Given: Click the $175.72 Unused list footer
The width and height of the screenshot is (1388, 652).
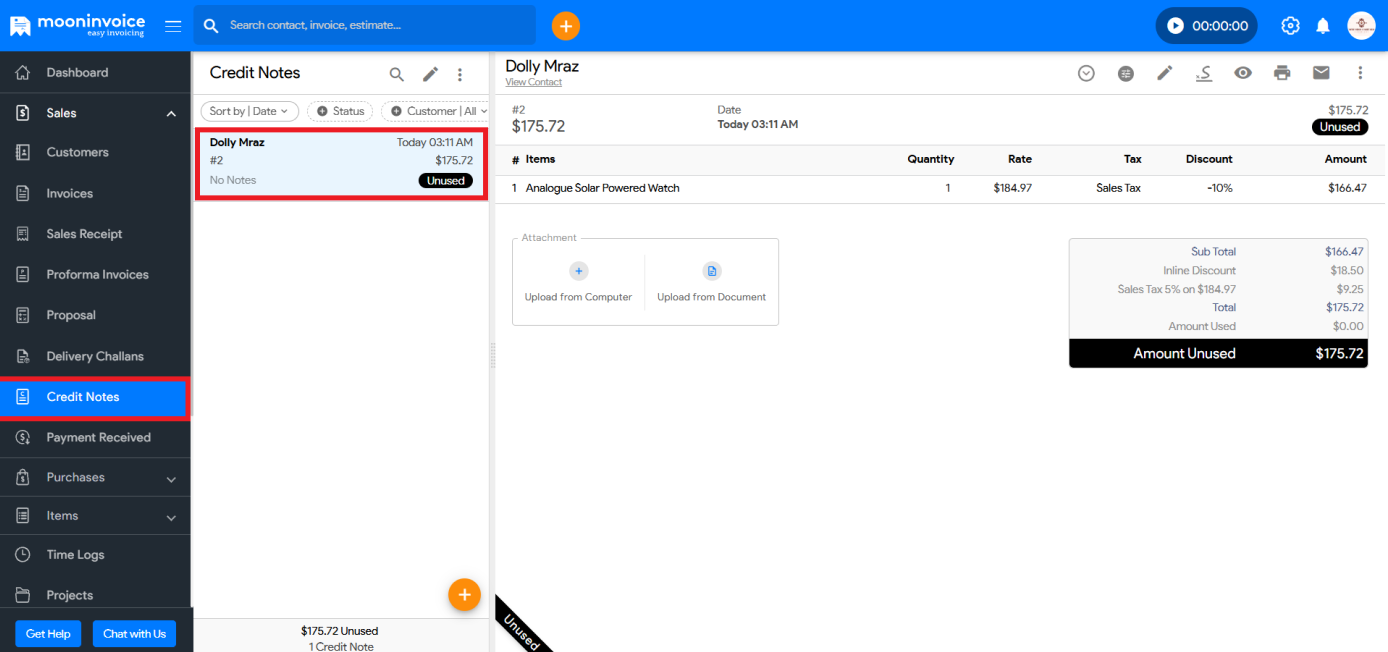Looking at the screenshot, I should click(340, 631).
